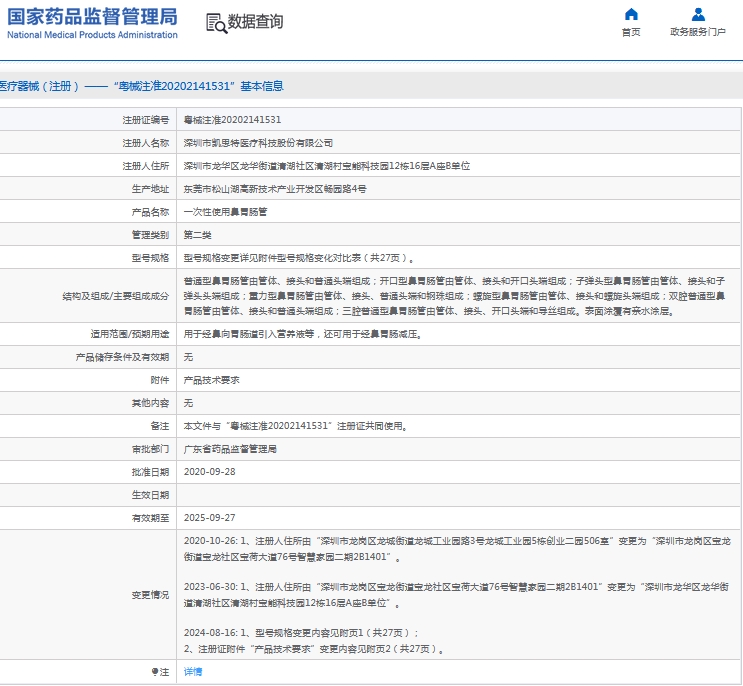
Task: Click the 型号规格 label
Action: click(150, 258)
